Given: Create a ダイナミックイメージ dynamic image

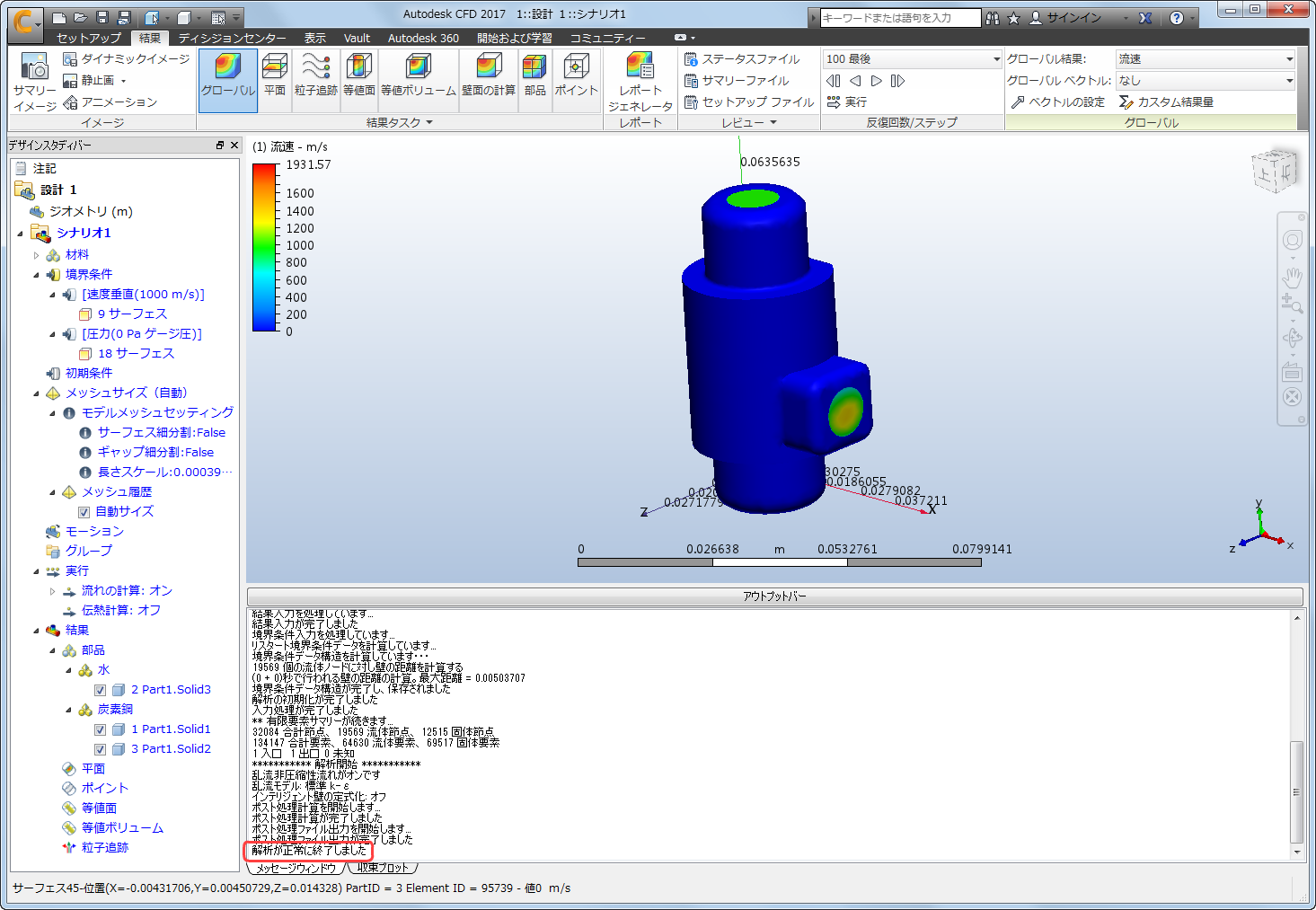Looking at the screenshot, I should pyautogui.click(x=127, y=59).
